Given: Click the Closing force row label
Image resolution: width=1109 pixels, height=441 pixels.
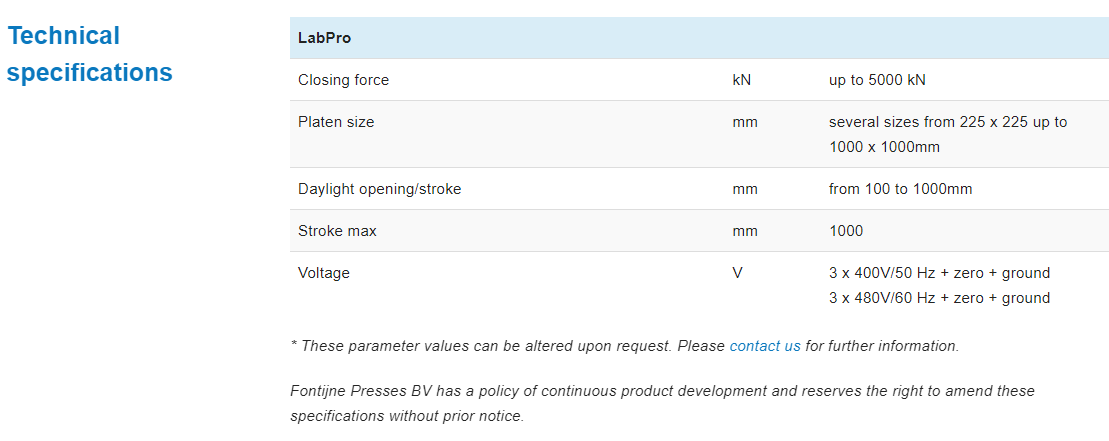Looking at the screenshot, I should click(343, 80).
